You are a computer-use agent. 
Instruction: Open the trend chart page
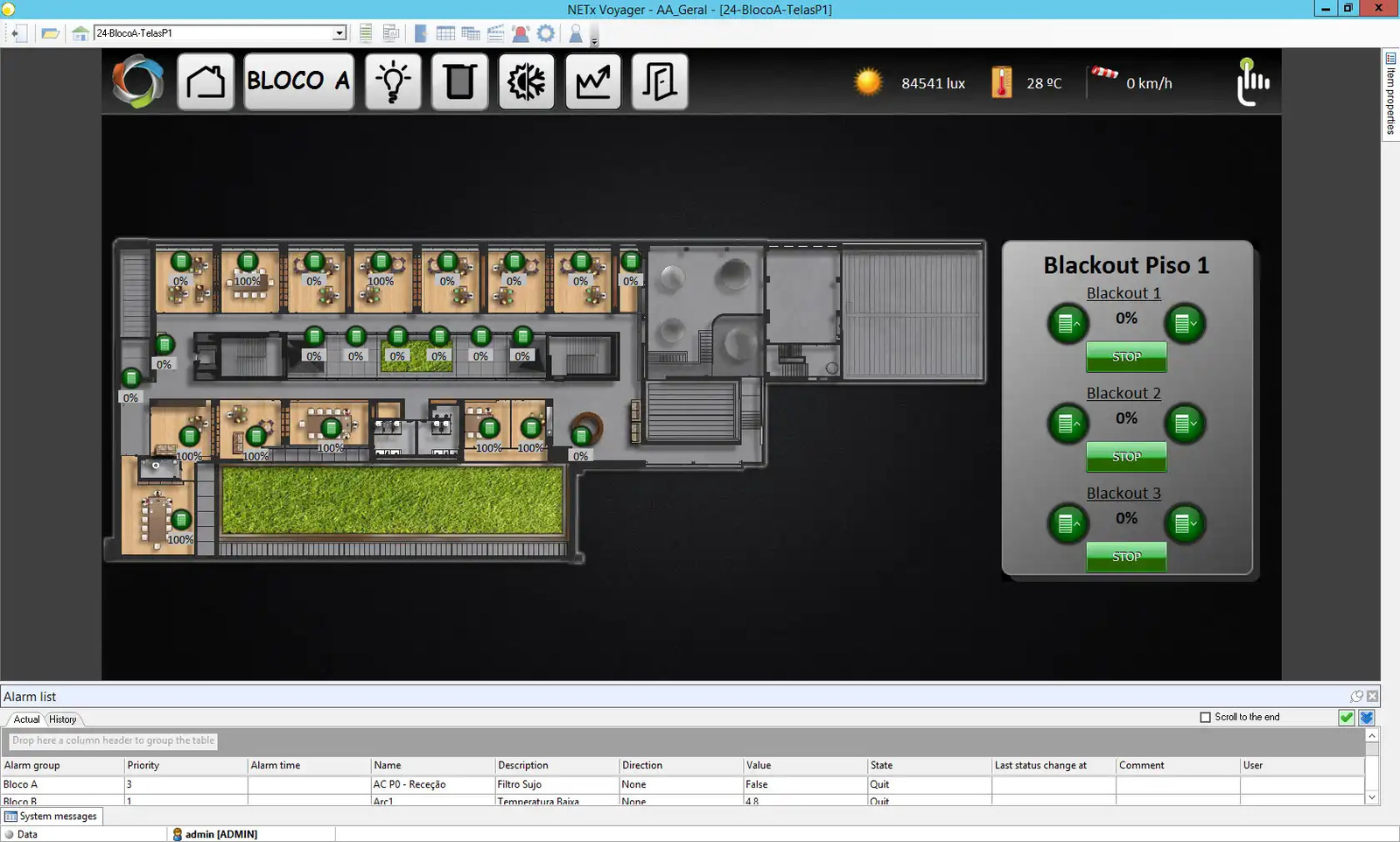click(x=592, y=82)
